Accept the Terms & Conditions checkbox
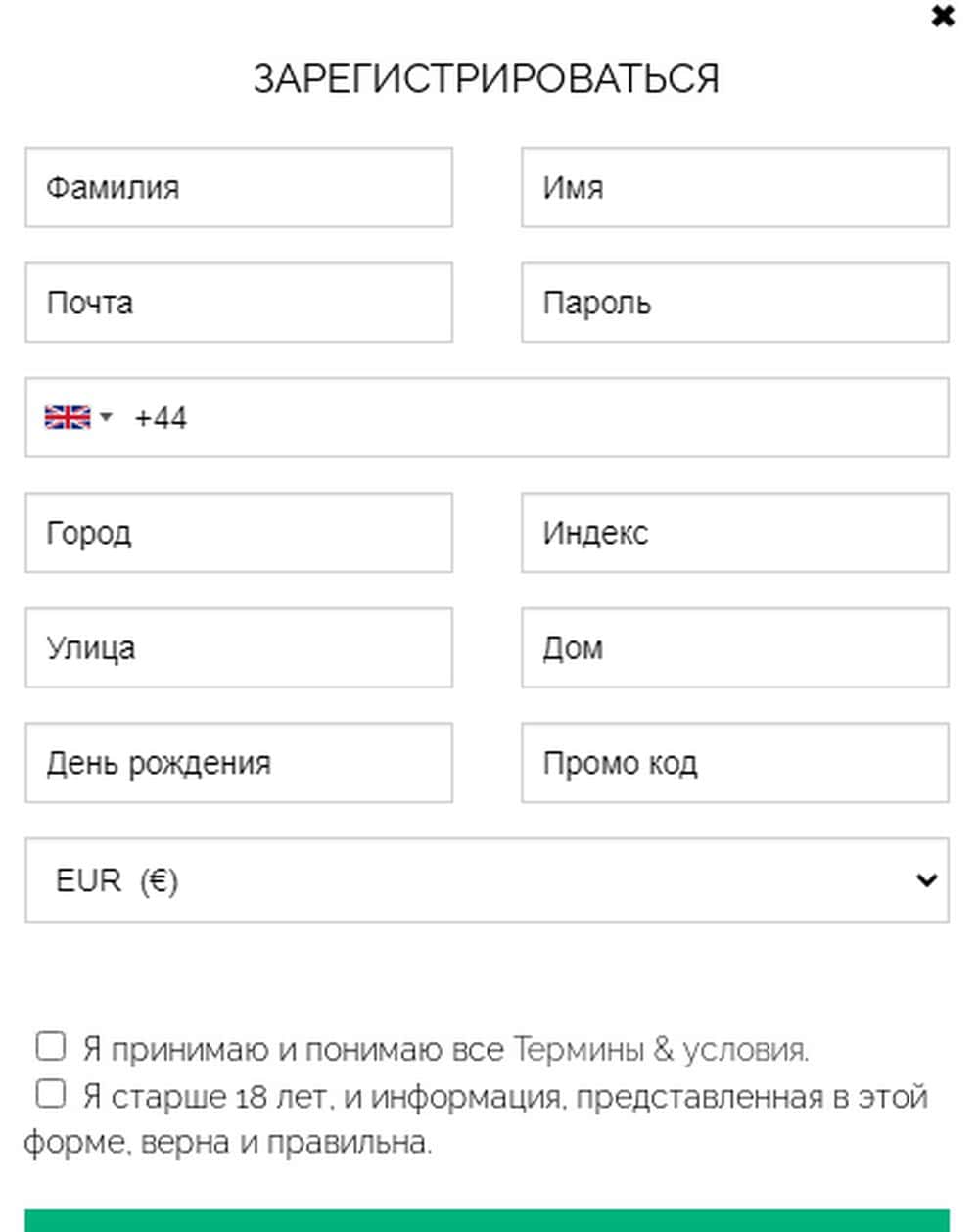The width and height of the screenshot is (979, 1232). tap(51, 1046)
